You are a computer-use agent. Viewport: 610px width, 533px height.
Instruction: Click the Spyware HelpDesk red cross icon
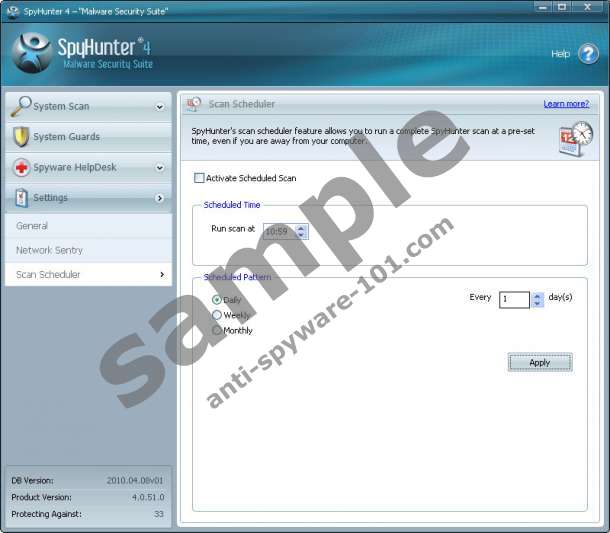[20, 168]
